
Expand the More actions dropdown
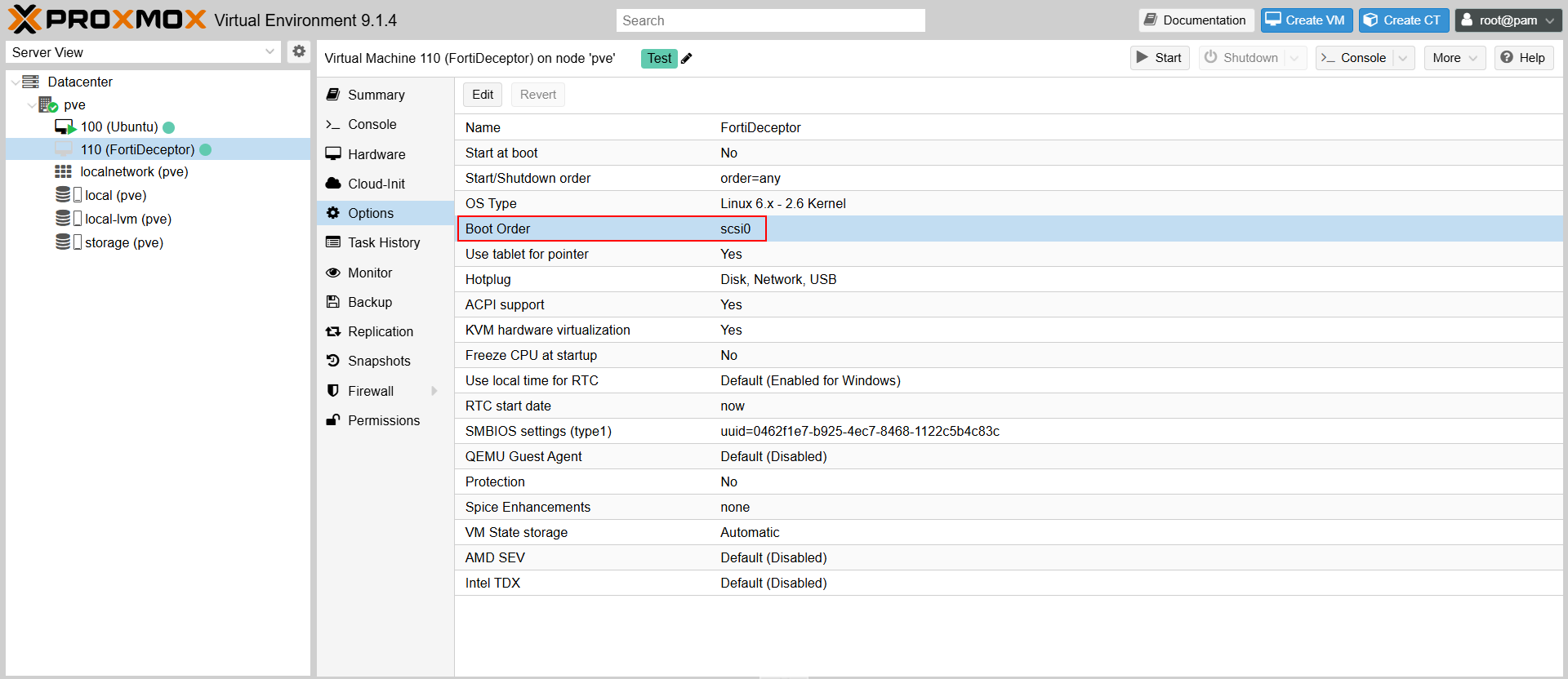pos(1454,58)
